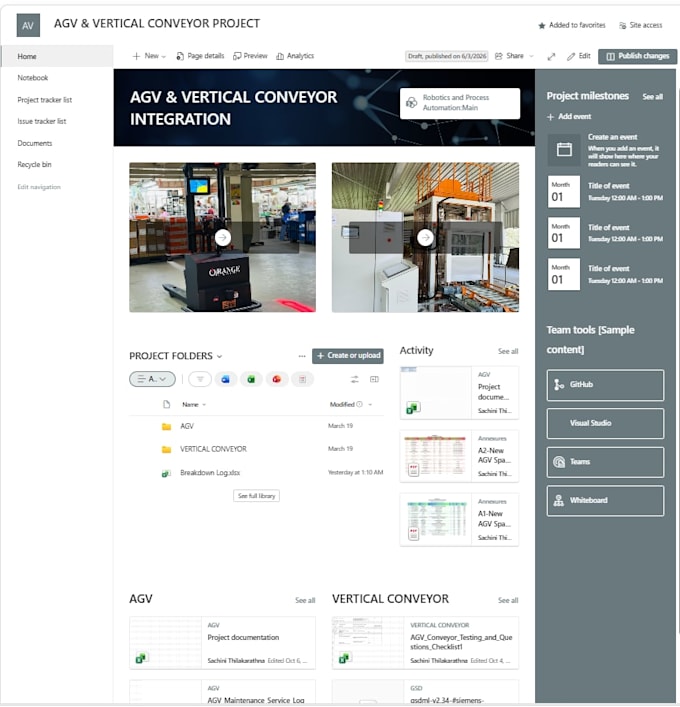Sort by Name column dropdown
Screen dimensions: 680x707
(194, 404)
